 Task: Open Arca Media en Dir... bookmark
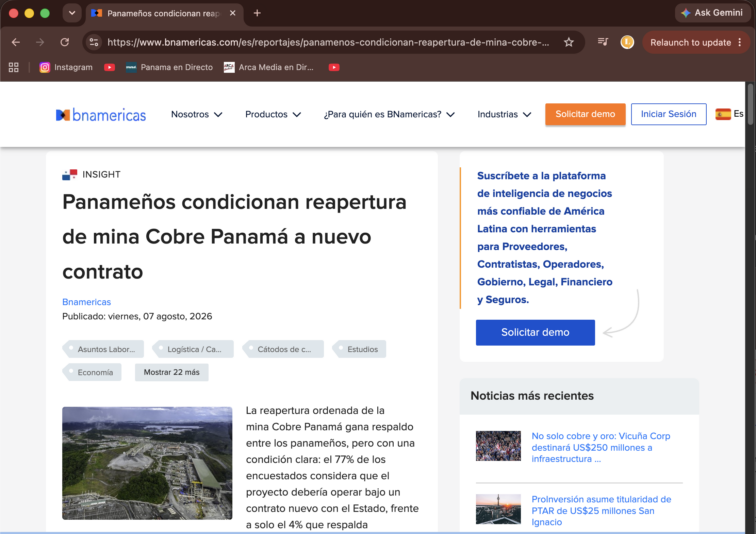(x=269, y=67)
